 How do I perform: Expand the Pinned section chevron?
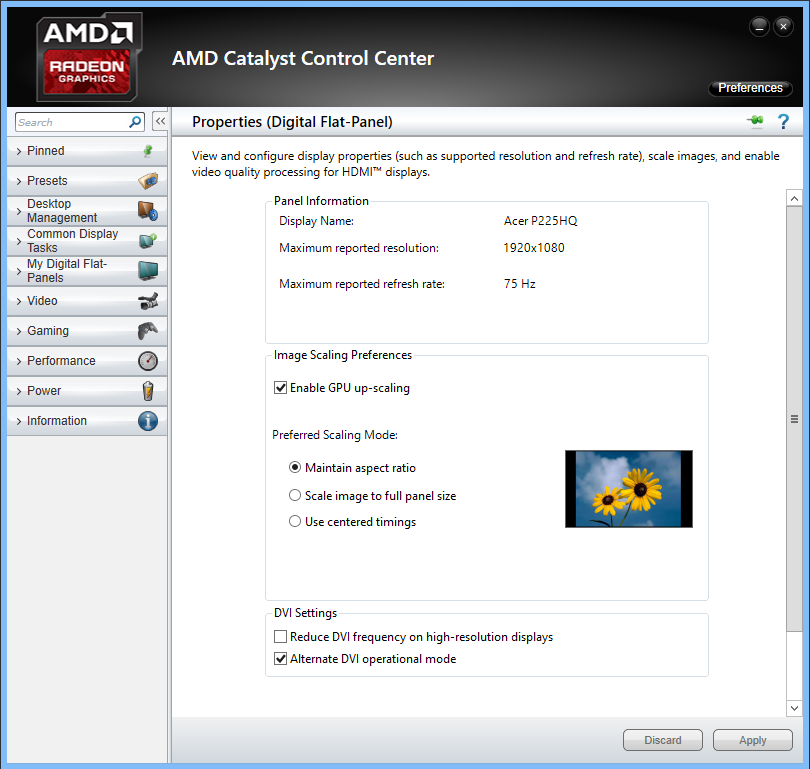(x=19, y=151)
